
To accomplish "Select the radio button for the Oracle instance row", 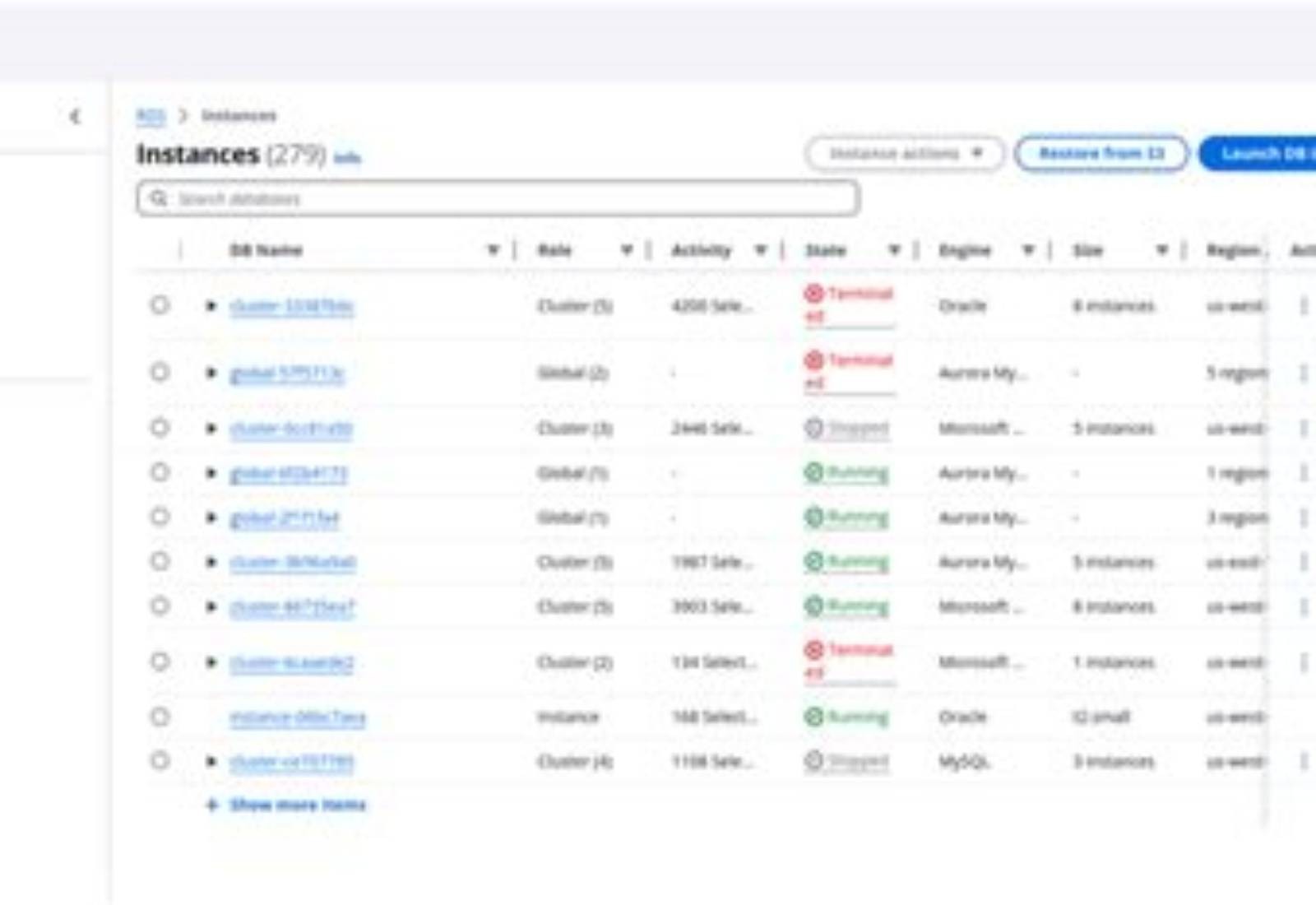I will [160, 717].
